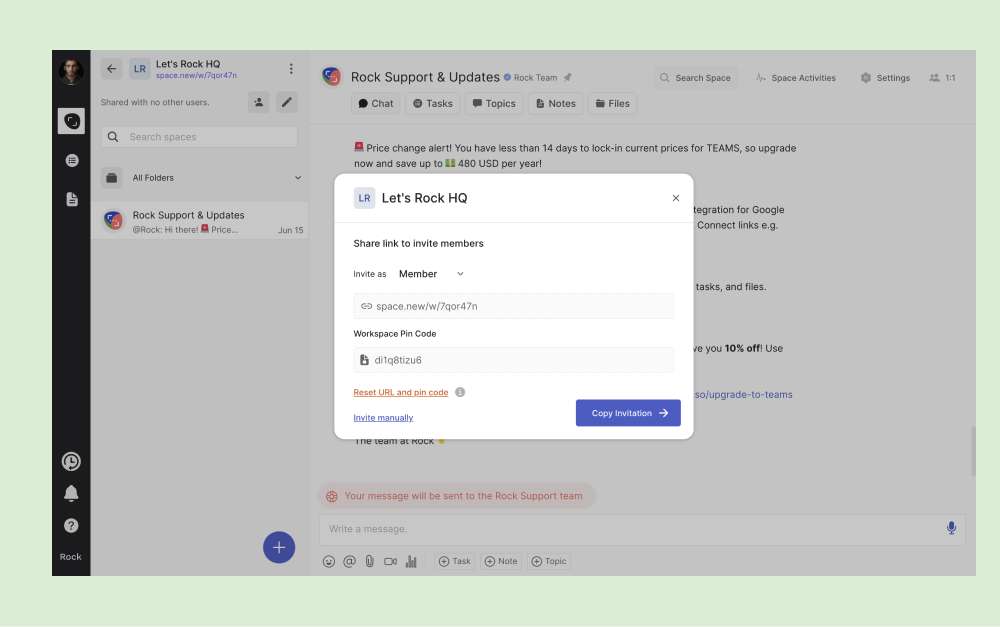
Task: Select Rock Support & Updates space row
Action: point(200,221)
